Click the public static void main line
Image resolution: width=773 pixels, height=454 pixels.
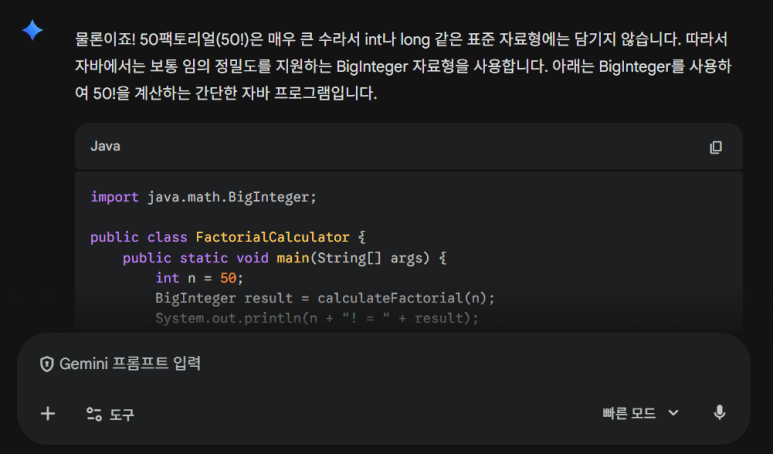pos(284,258)
